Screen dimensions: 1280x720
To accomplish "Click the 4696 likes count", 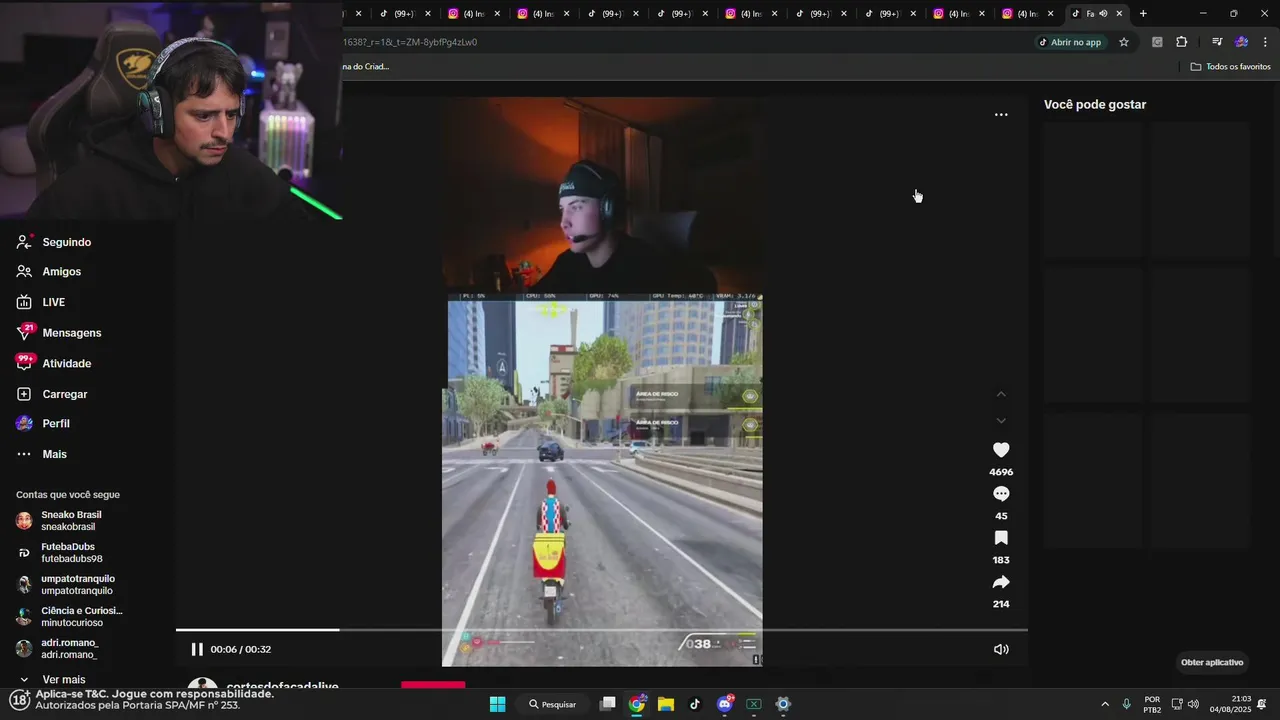I will pyautogui.click(x=1001, y=472).
